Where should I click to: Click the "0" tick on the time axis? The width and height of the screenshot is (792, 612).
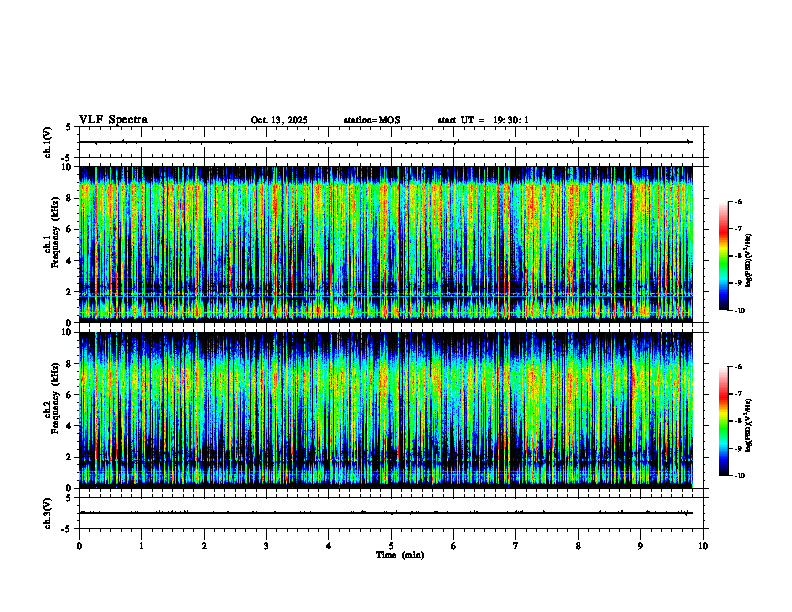(x=79, y=546)
